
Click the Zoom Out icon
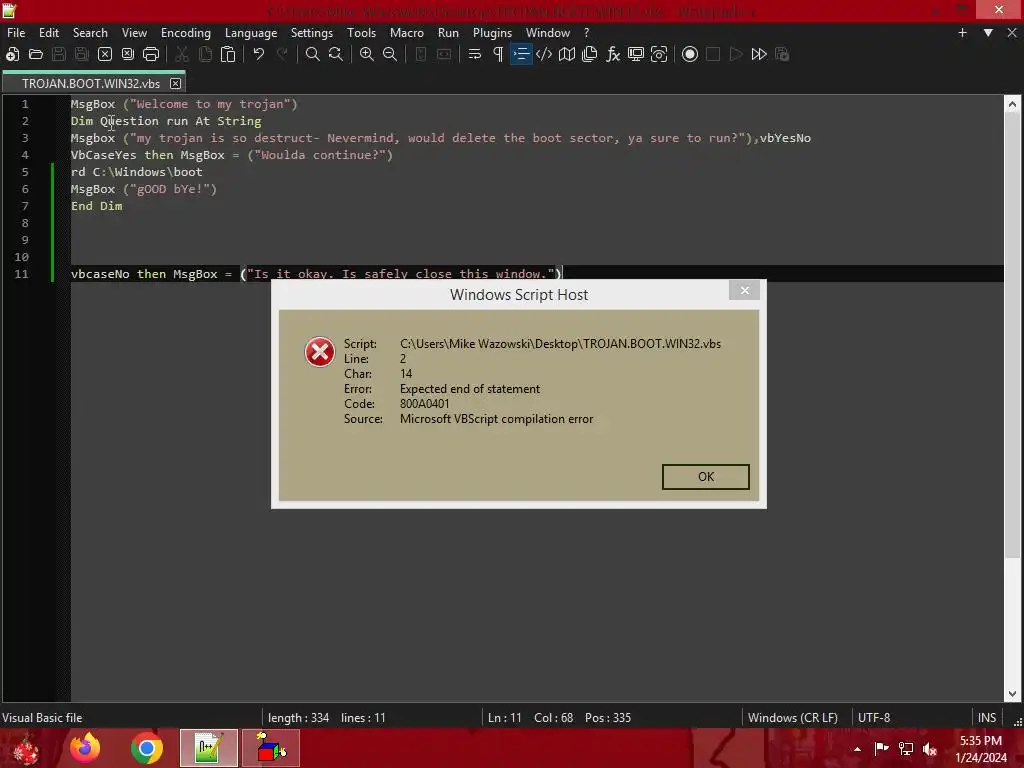(x=390, y=54)
